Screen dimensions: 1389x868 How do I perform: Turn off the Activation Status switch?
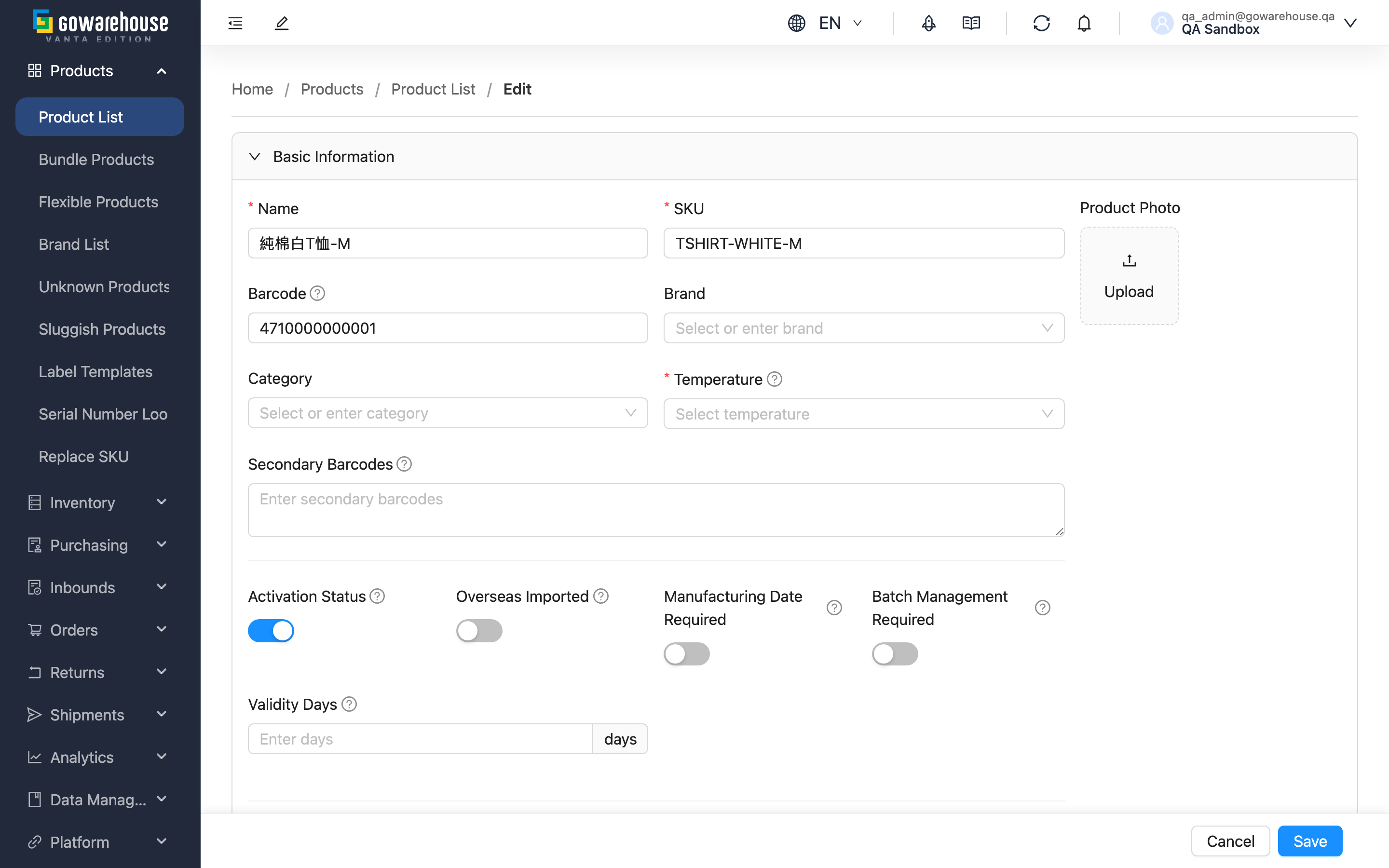(x=271, y=630)
